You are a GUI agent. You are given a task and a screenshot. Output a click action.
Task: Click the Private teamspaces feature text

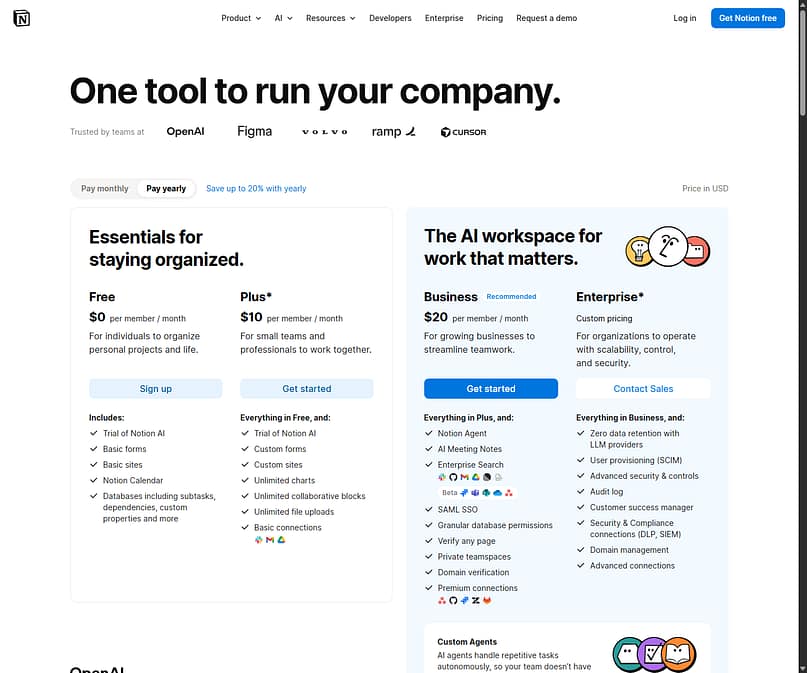pos(474,556)
